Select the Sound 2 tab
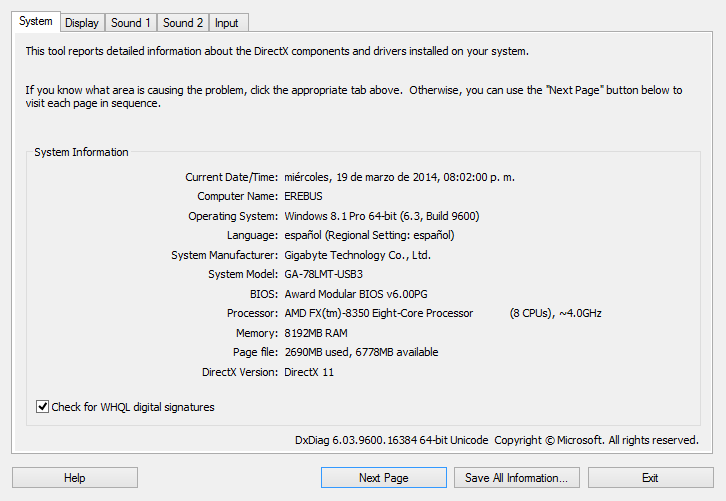The height and width of the screenshot is (501, 726). point(183,23)
